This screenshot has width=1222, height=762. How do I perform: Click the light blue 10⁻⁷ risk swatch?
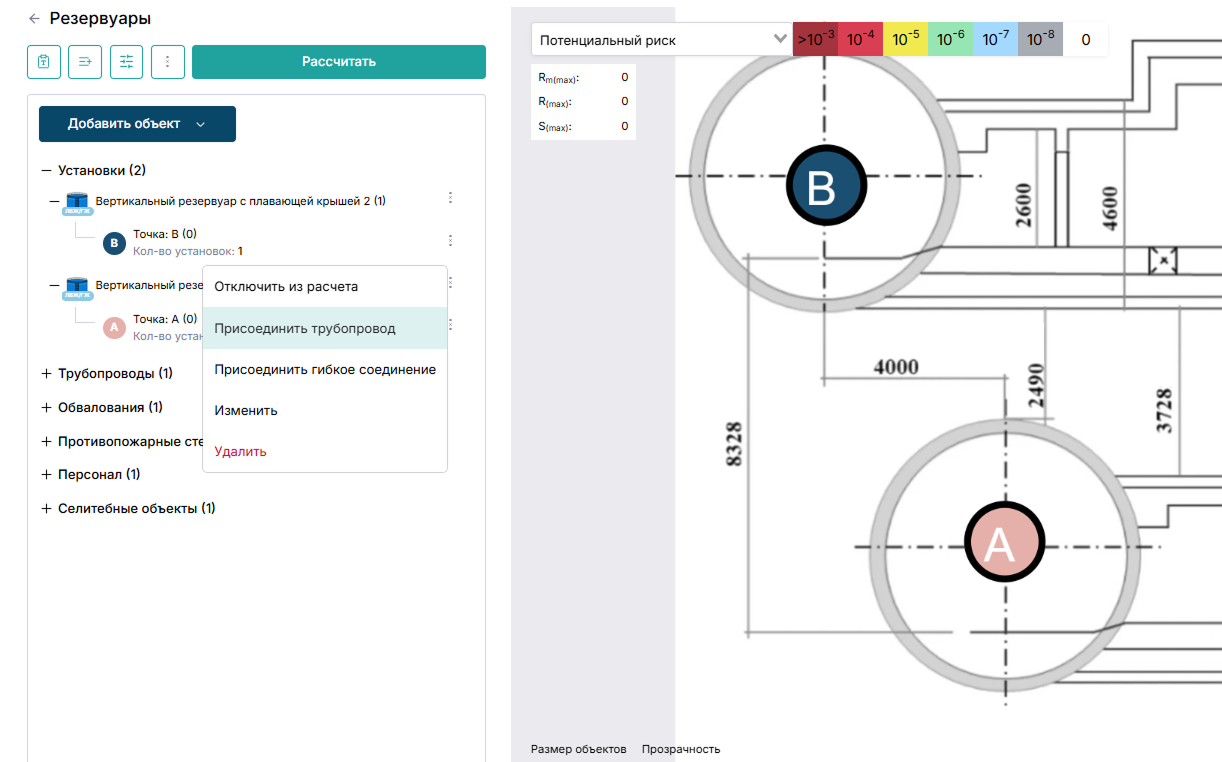coord(995,40)
